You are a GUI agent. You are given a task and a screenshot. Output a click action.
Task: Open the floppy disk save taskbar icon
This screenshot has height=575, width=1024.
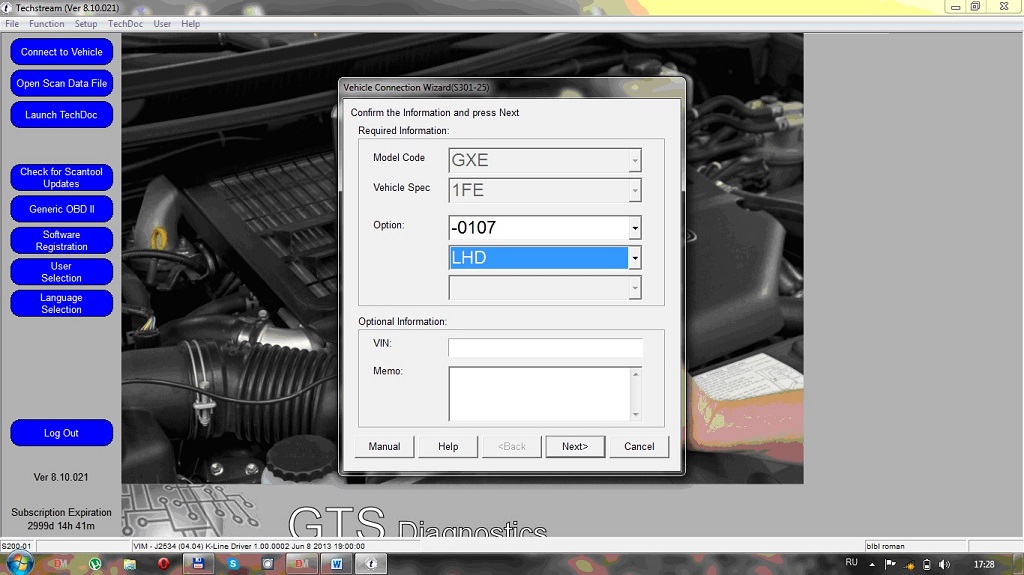pyautogui.click(x=198, y=563)
